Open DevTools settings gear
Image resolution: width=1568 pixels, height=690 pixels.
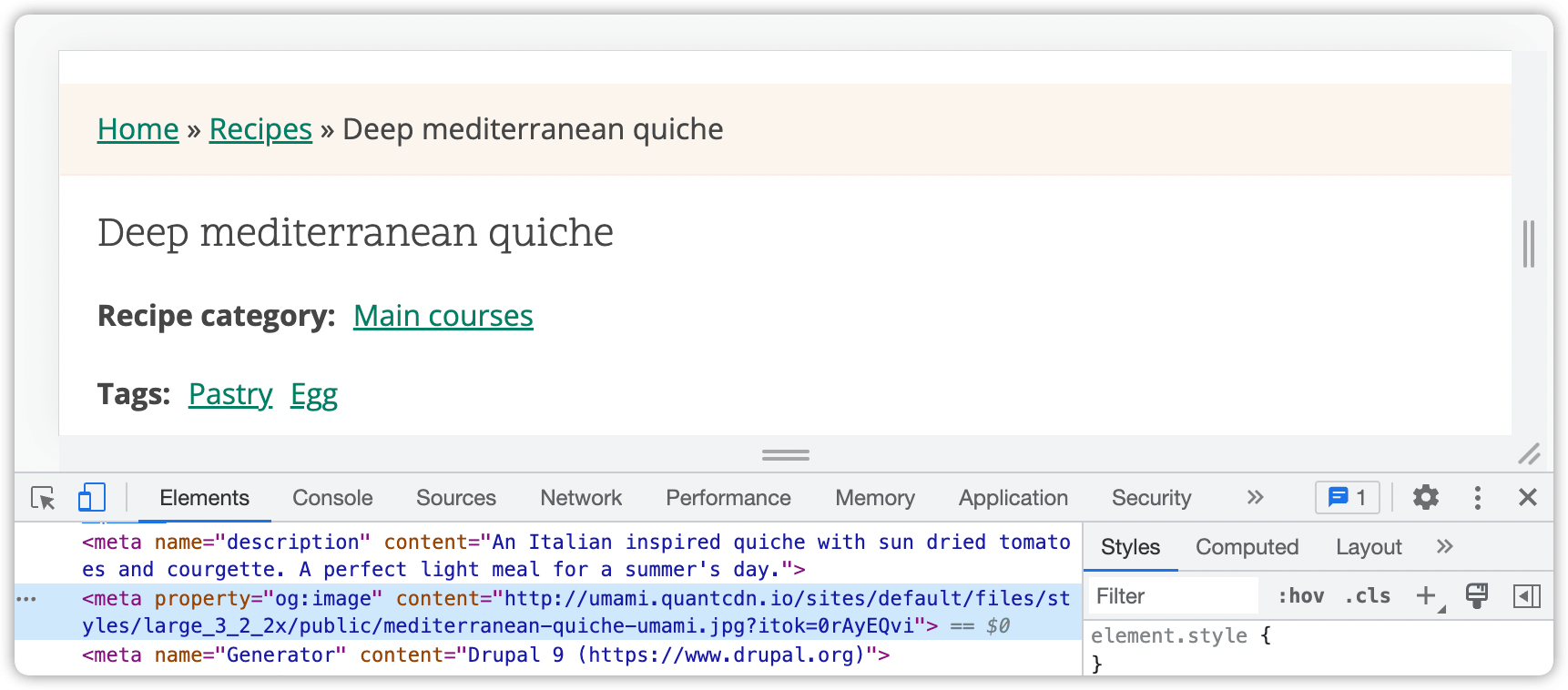1425,497
